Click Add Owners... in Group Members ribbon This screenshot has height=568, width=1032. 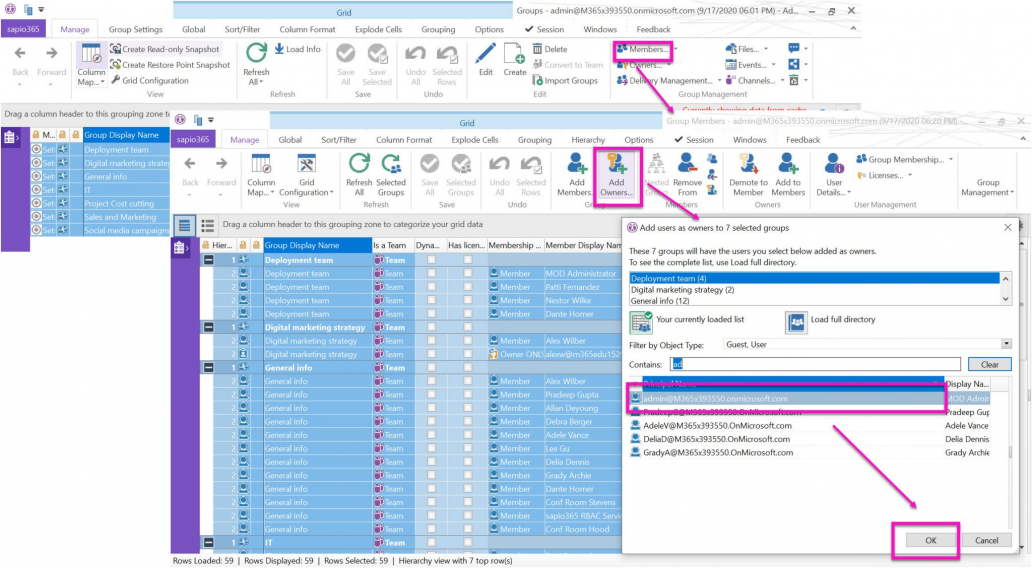[x=617, y=175]
